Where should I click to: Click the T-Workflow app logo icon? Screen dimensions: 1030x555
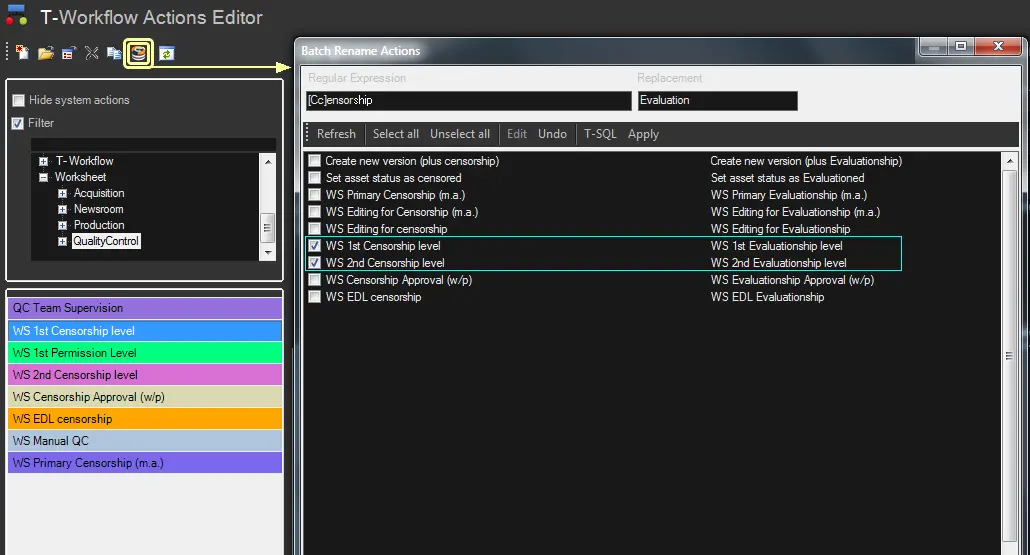point(17,17)
